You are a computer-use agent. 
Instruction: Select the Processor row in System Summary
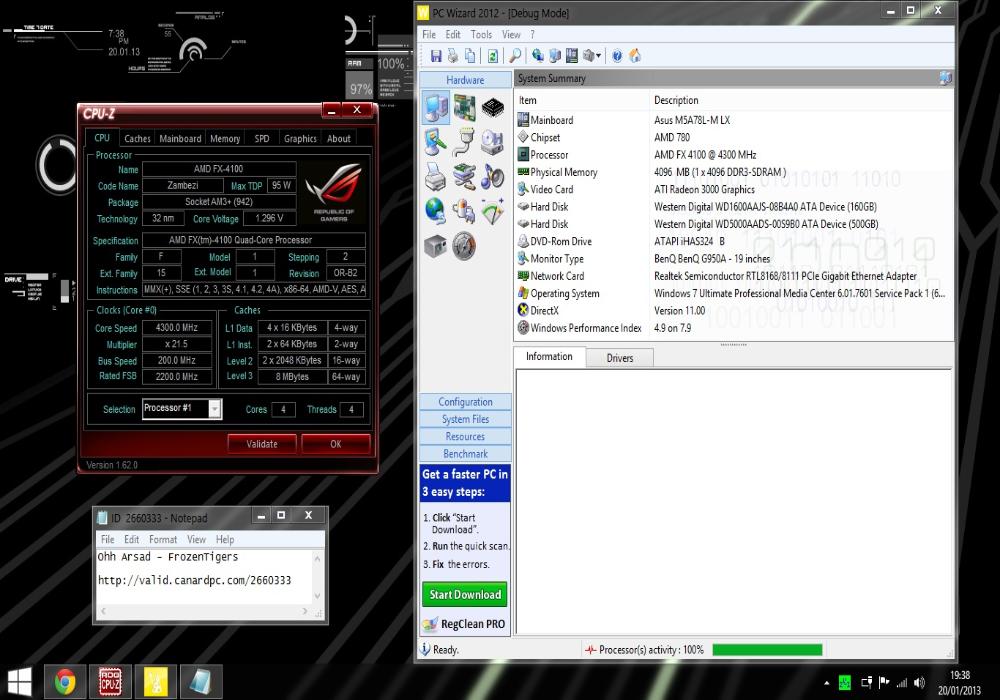[x=733, y=154]
